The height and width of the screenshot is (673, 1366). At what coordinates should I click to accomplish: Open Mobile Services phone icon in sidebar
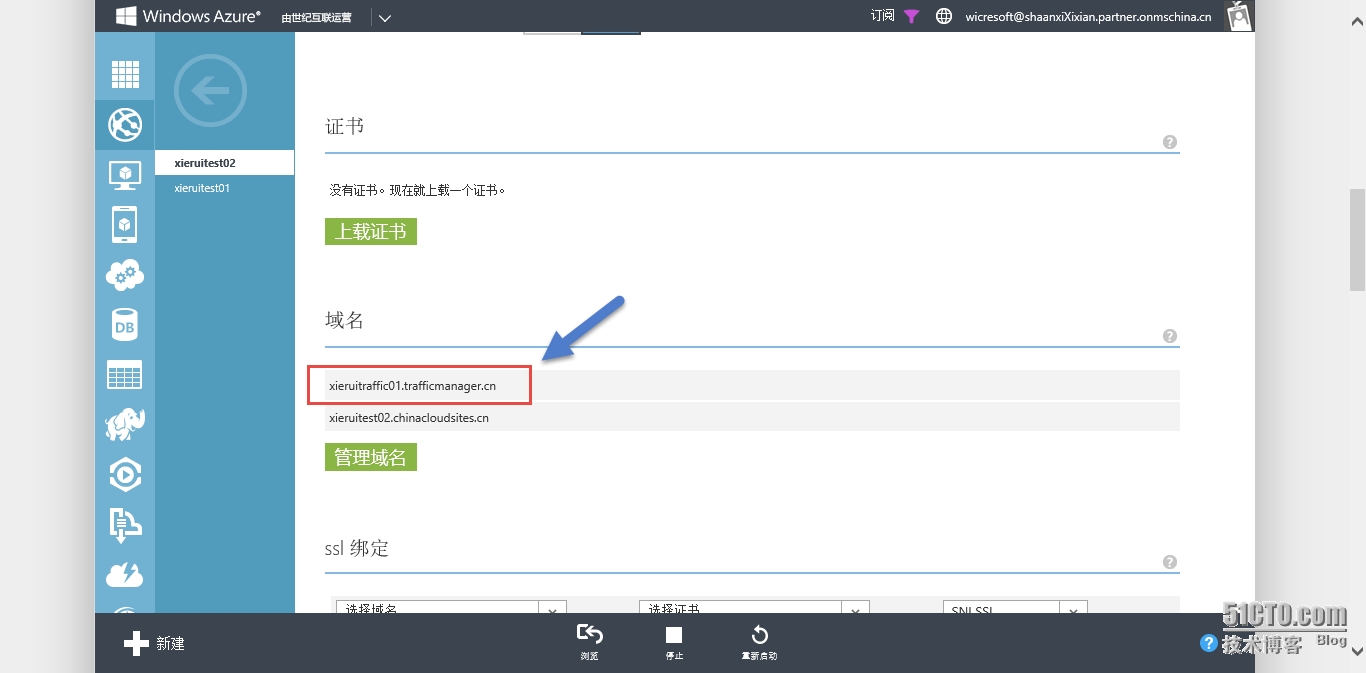(125, 225)
